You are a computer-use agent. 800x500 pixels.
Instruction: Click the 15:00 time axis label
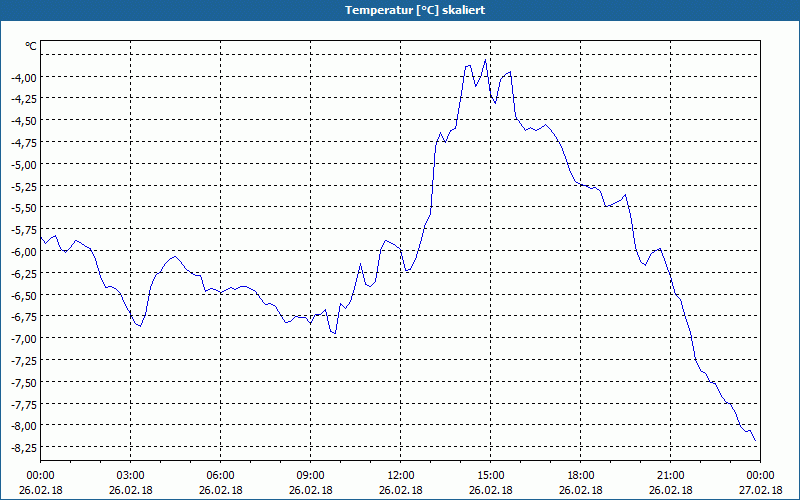[491, 476]
